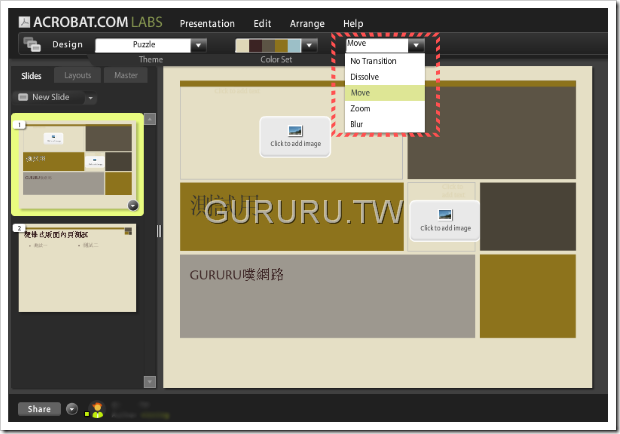Click slide panel scroll down arrow
Screen dimensions: 620x434
click(x=150, y=382)
